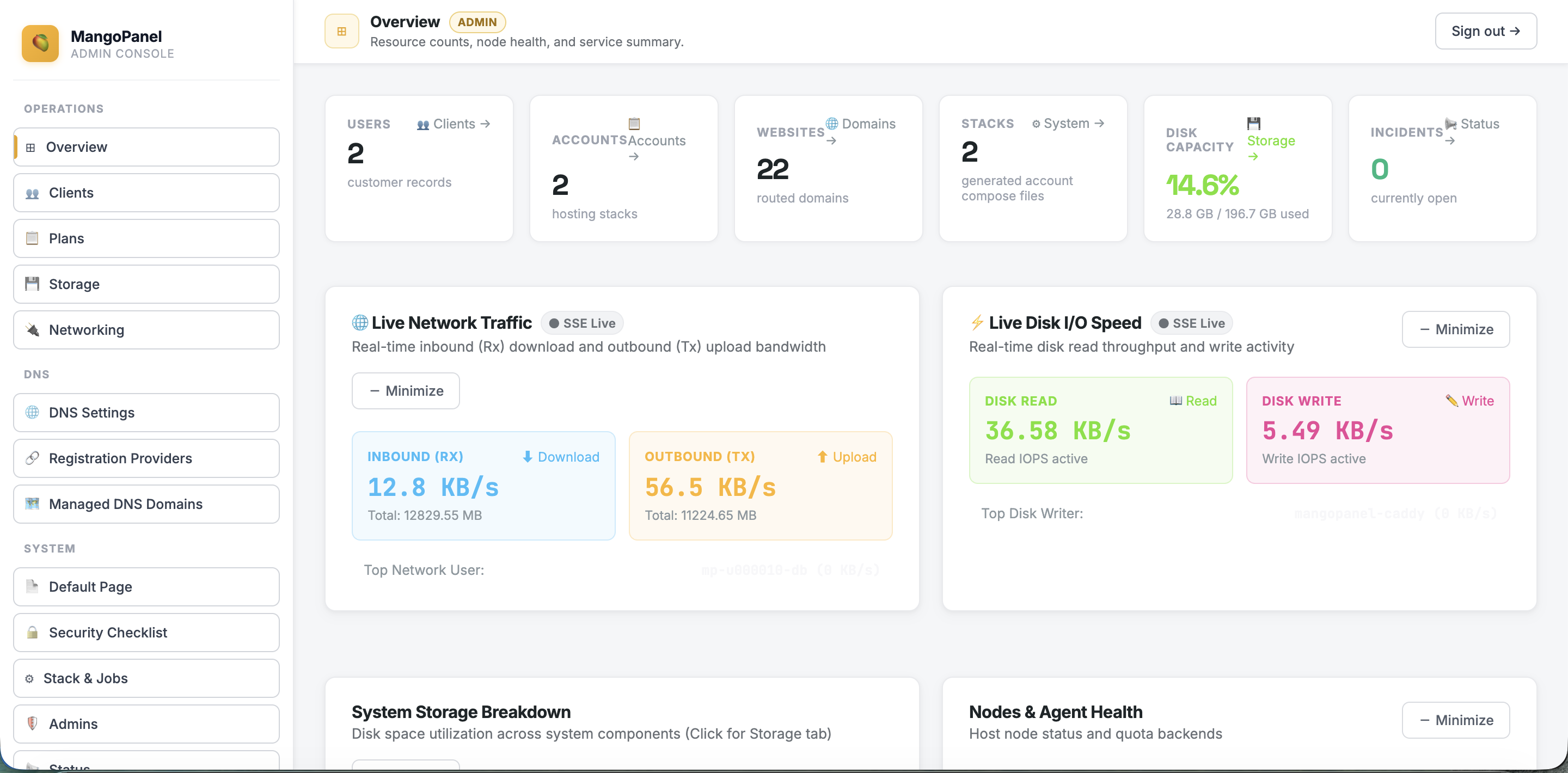The width and height of the screenshot is (1568, 773).
Task: Go to Storage in the sidebar
Action: click(146, 284)
